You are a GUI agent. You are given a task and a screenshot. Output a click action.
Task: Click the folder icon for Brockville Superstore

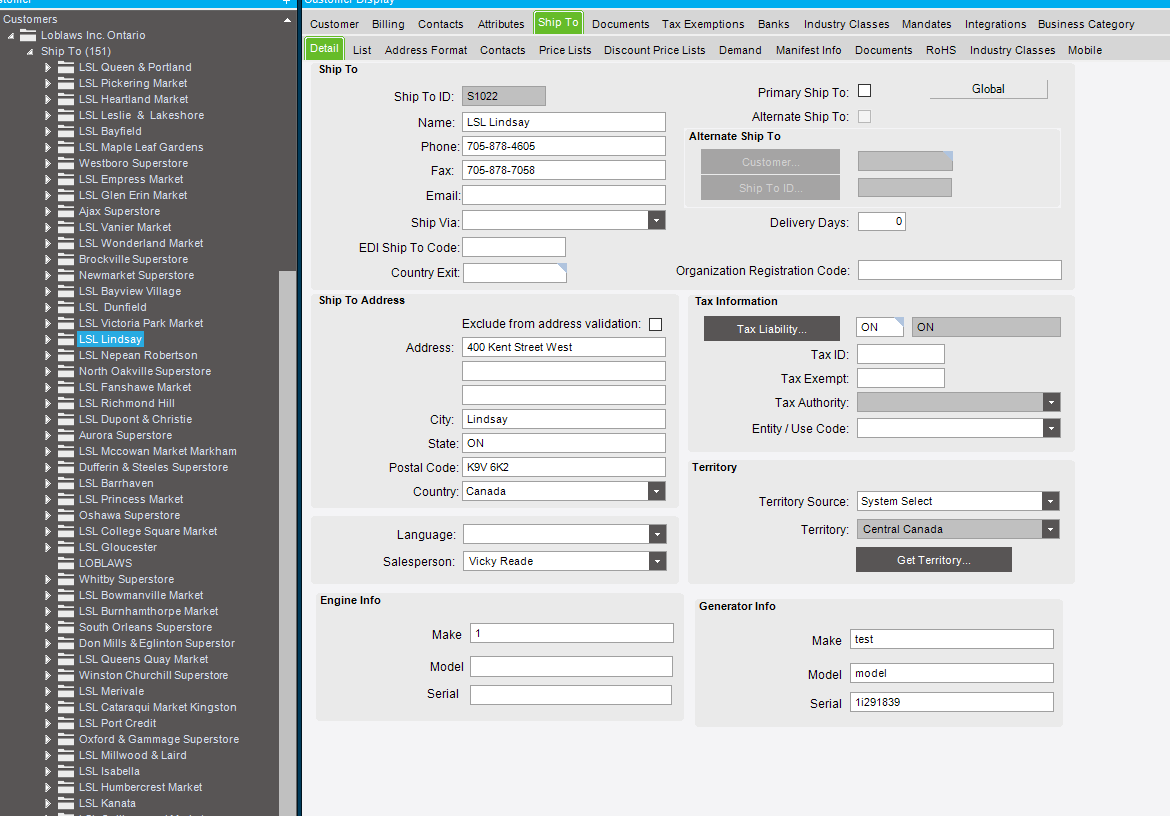pos(66,259)
